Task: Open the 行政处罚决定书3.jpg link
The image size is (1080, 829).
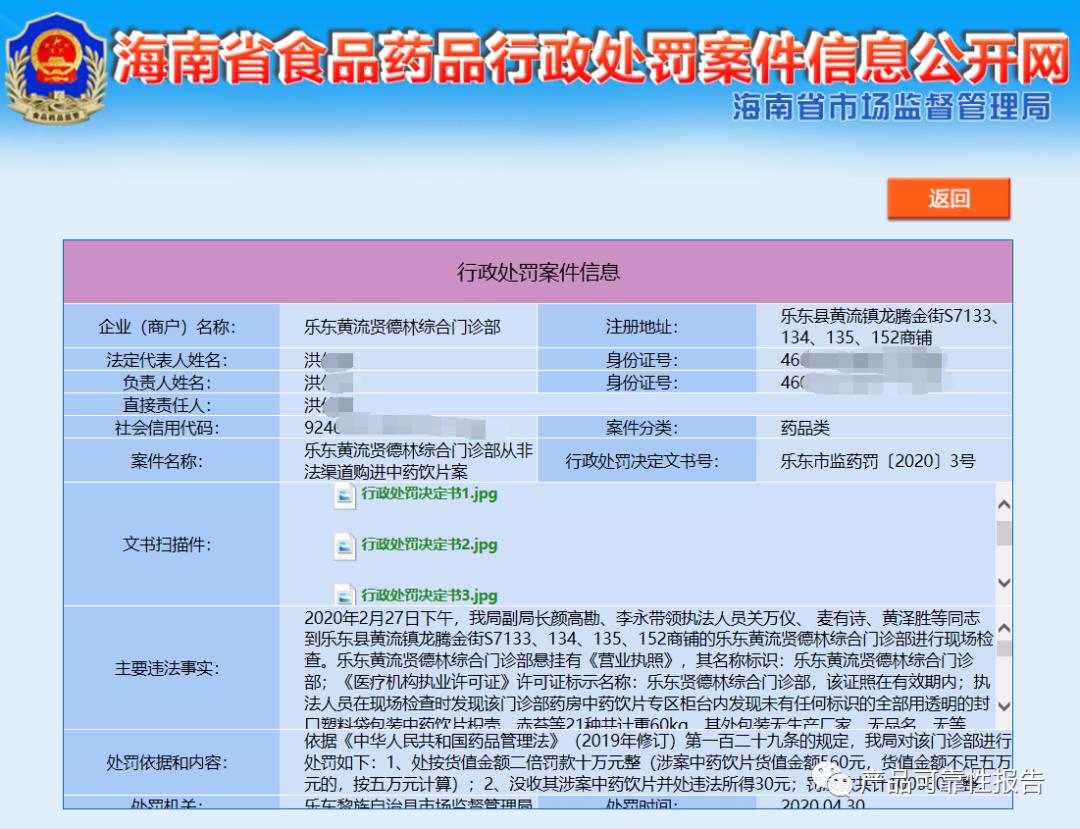Action: 429,595
